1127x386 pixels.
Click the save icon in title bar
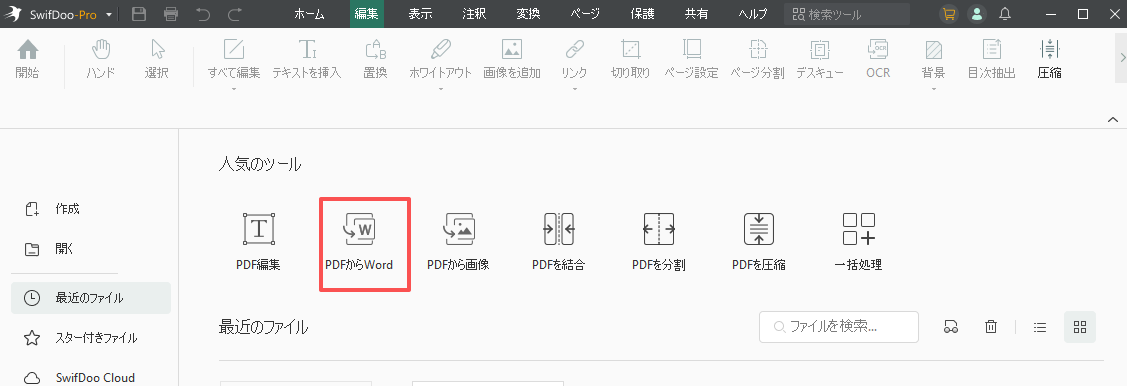pos(139,14)
